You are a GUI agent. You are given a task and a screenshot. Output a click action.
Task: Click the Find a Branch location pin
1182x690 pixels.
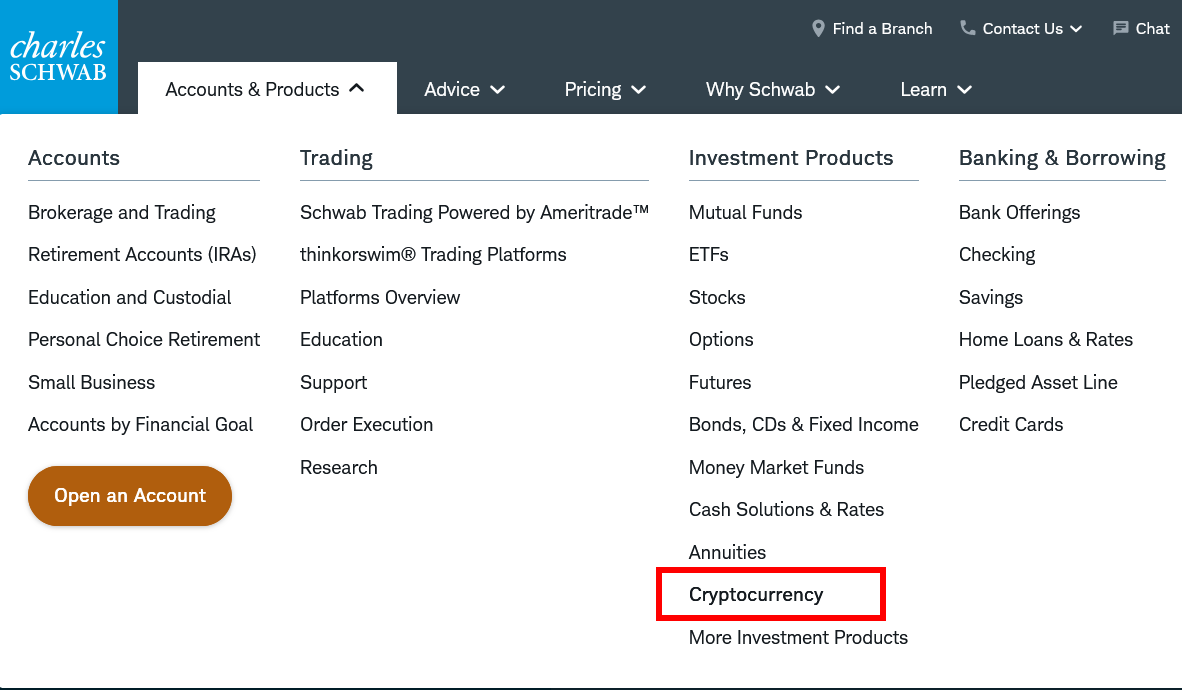819,29
